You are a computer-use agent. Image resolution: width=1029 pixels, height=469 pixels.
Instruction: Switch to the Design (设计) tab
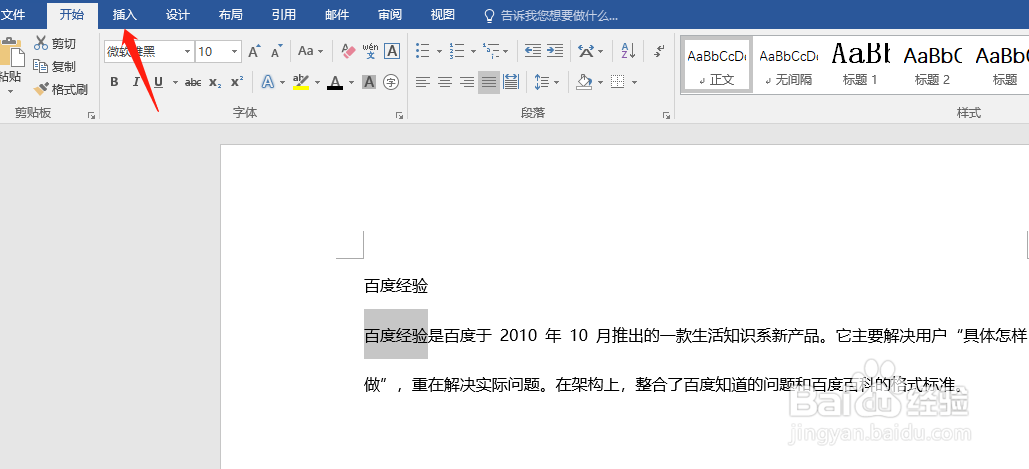[x=178, y=14]
